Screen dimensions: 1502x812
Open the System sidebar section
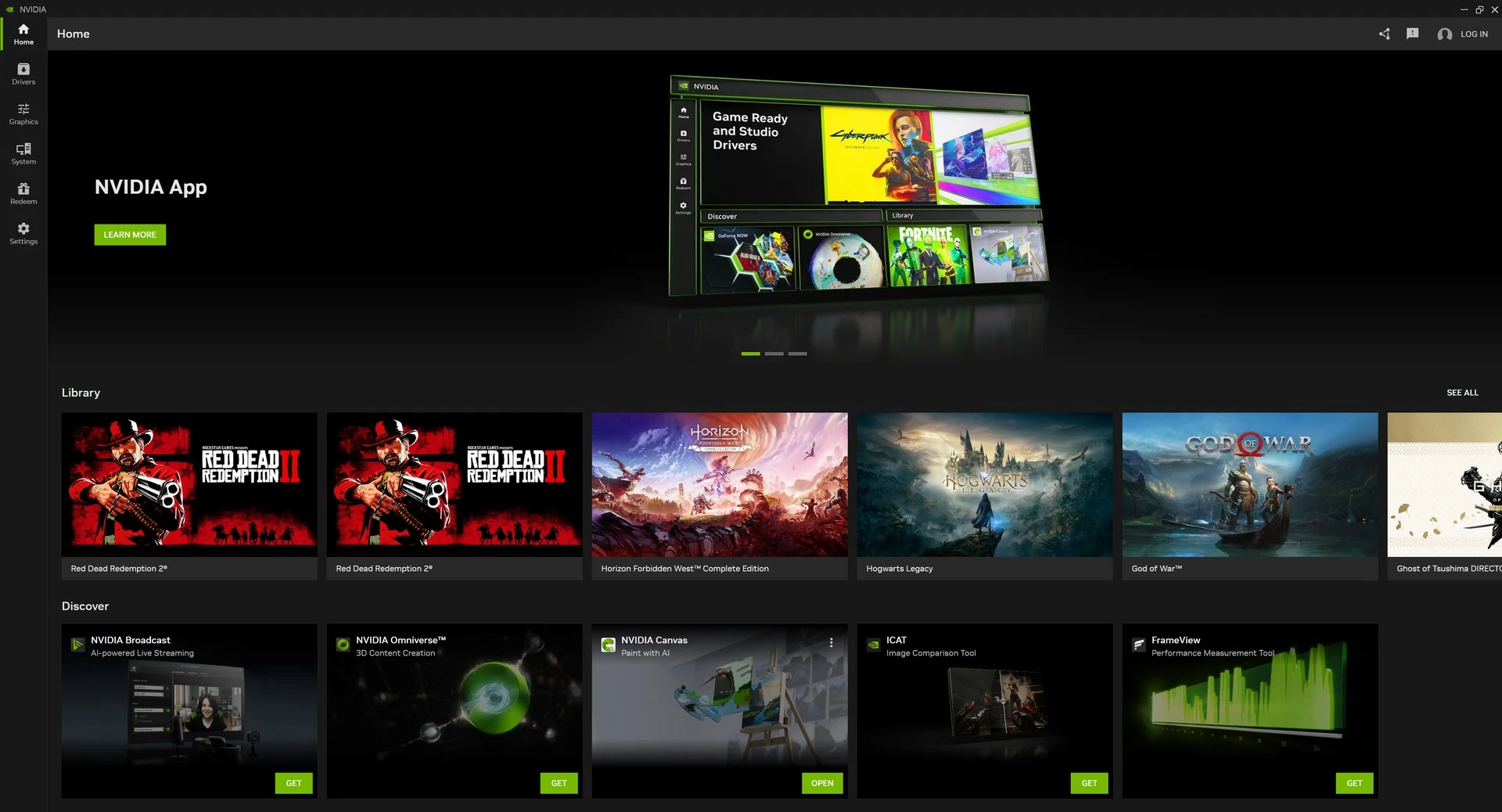pyautogui.click(x=23, y=153)
